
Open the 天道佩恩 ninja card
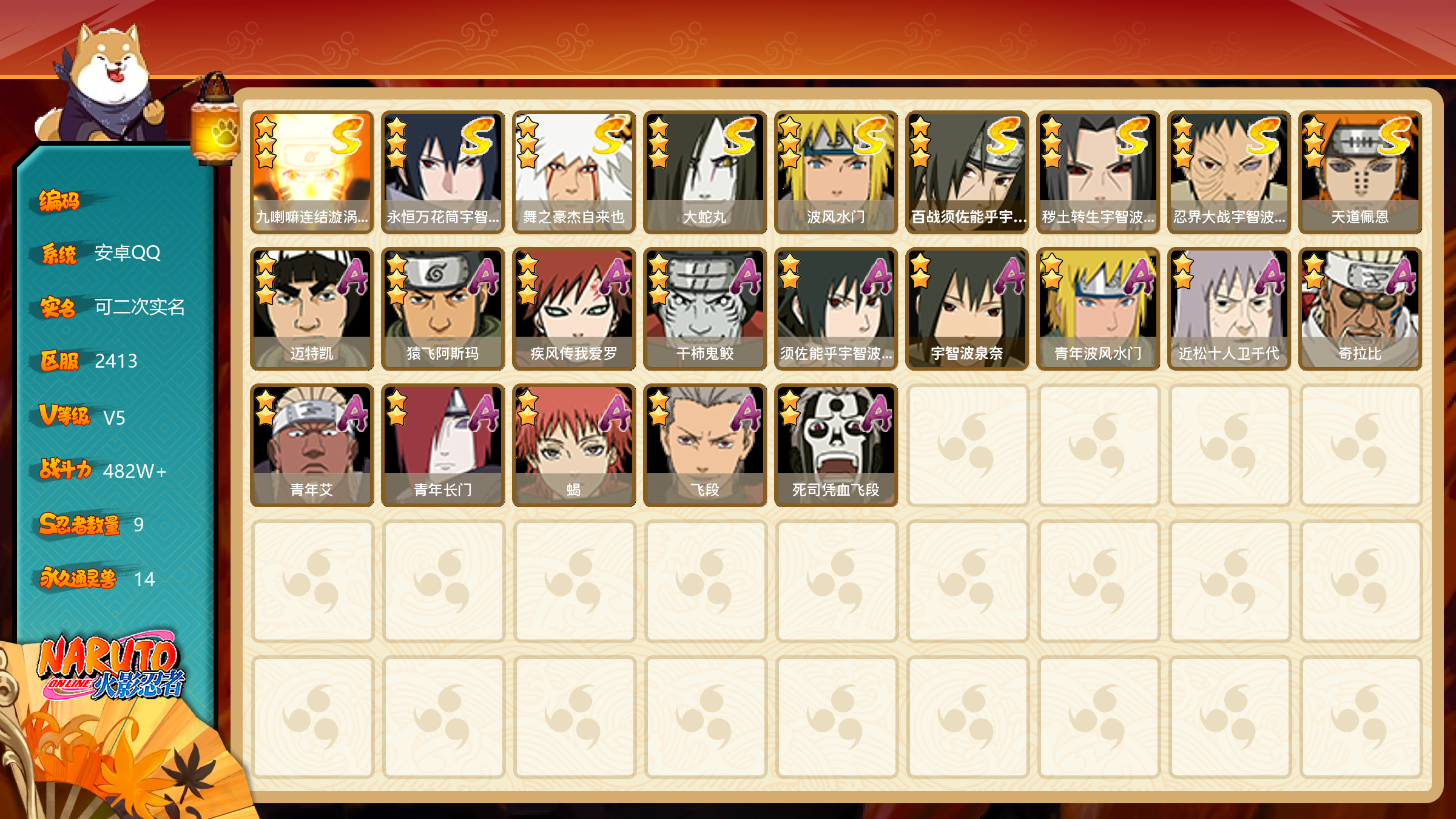(x=1360, y=172)
